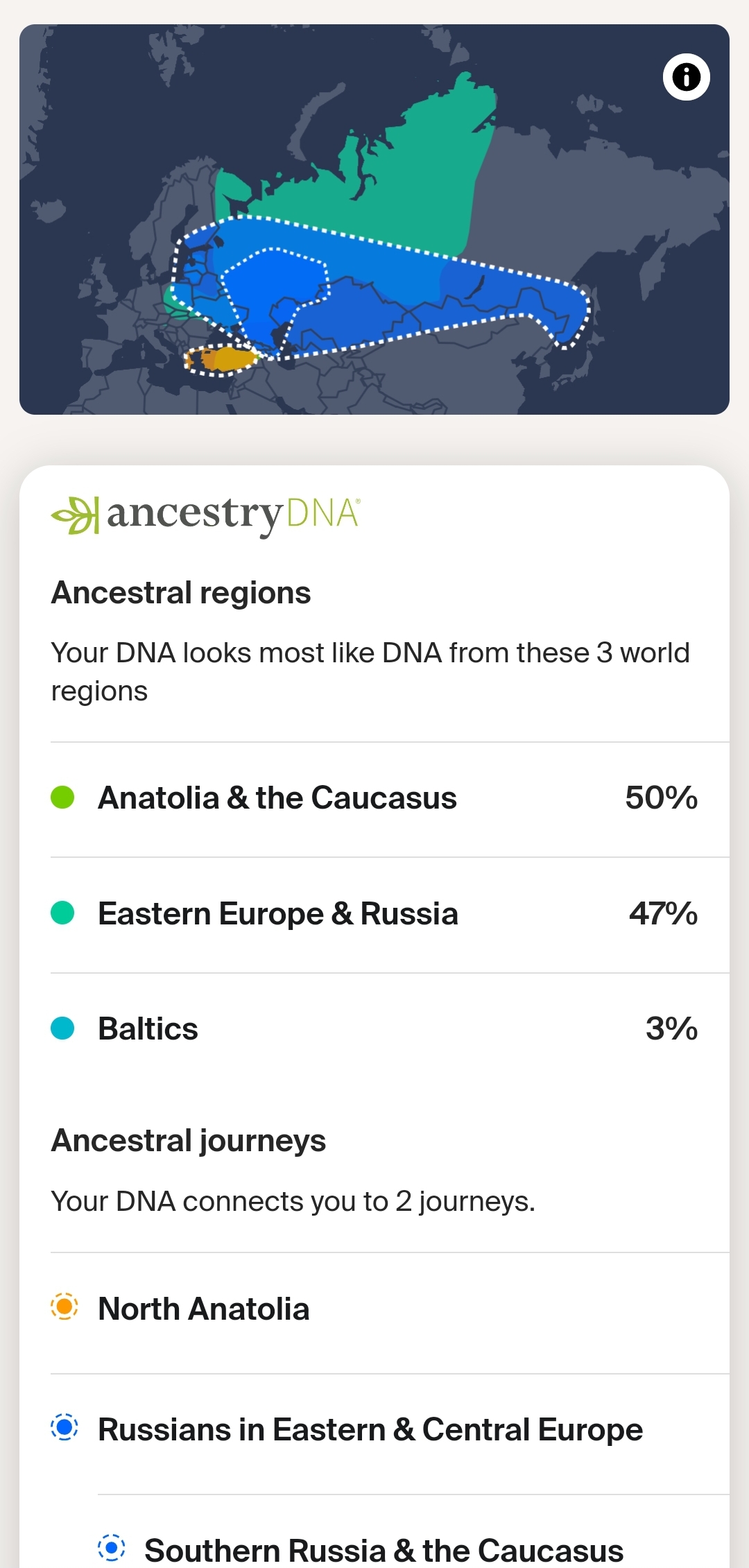Click the AncestryDNA leaf logo

click(74, 515)
